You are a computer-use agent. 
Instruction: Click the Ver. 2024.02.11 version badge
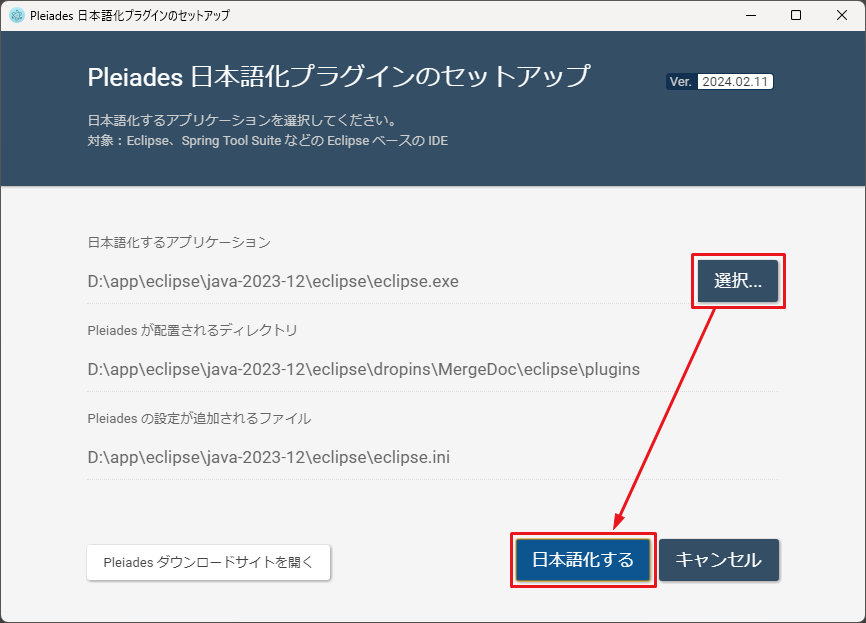[718, 82]
